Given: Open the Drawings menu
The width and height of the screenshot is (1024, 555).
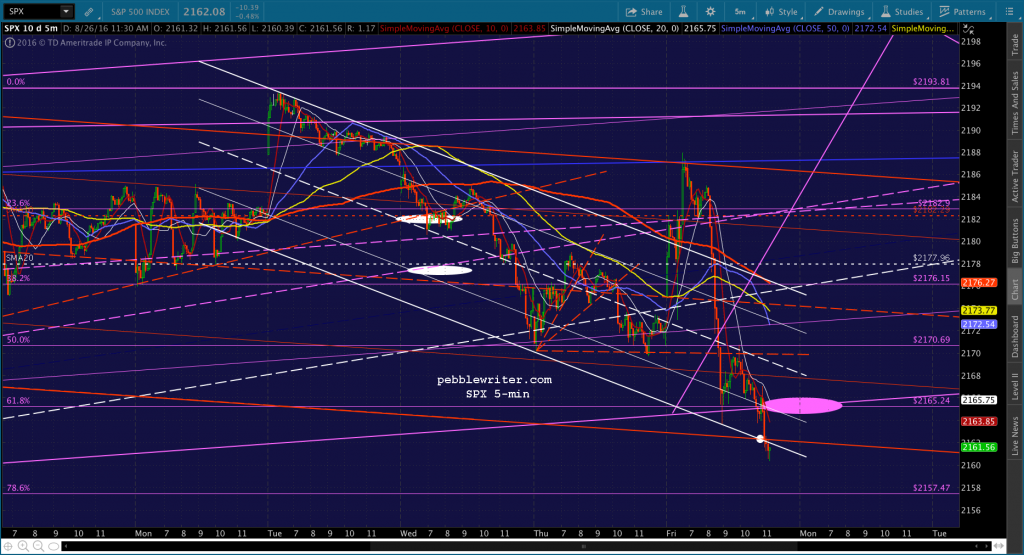Looking at the screenshot, I should [x=839, y=12].
